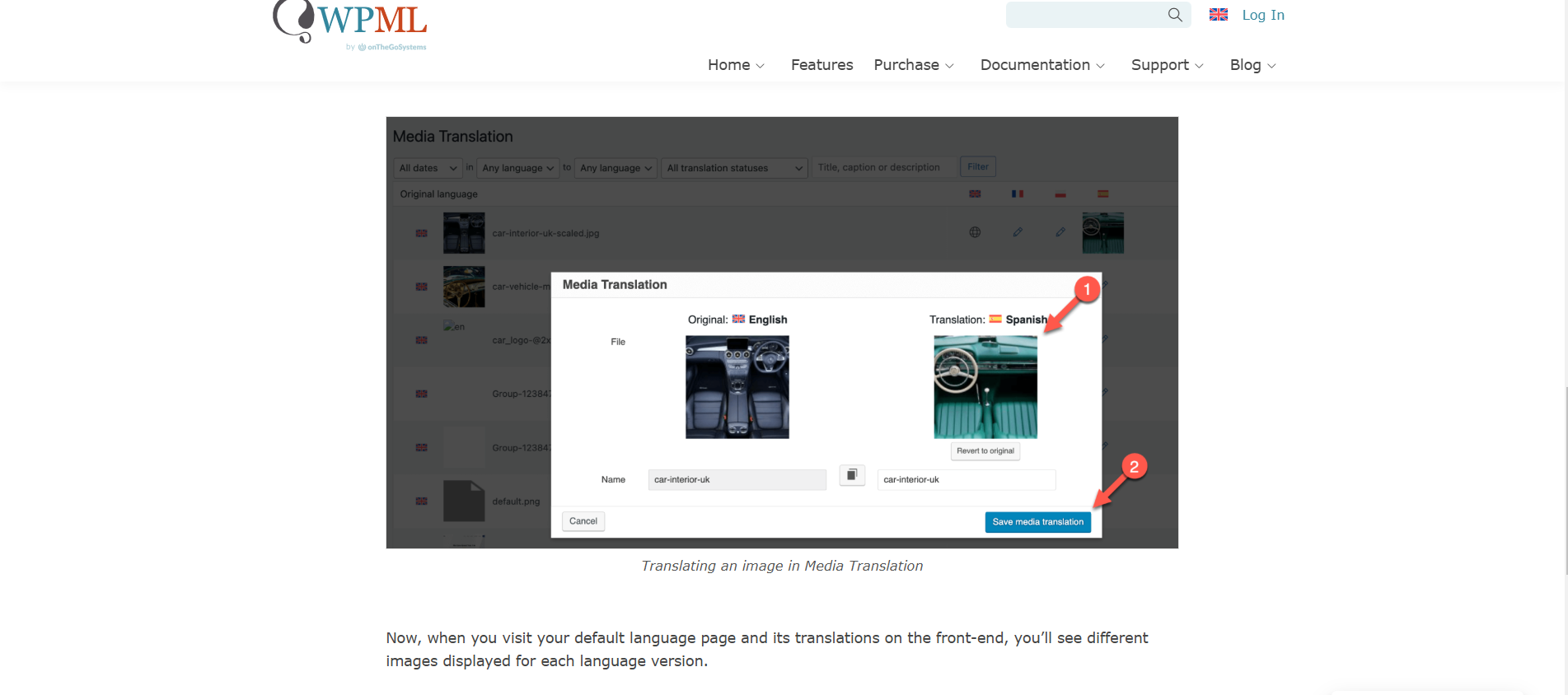Click the Spanish flag column header icon
This screenshot has height=695, width=1568.
tap(1102, 194)
